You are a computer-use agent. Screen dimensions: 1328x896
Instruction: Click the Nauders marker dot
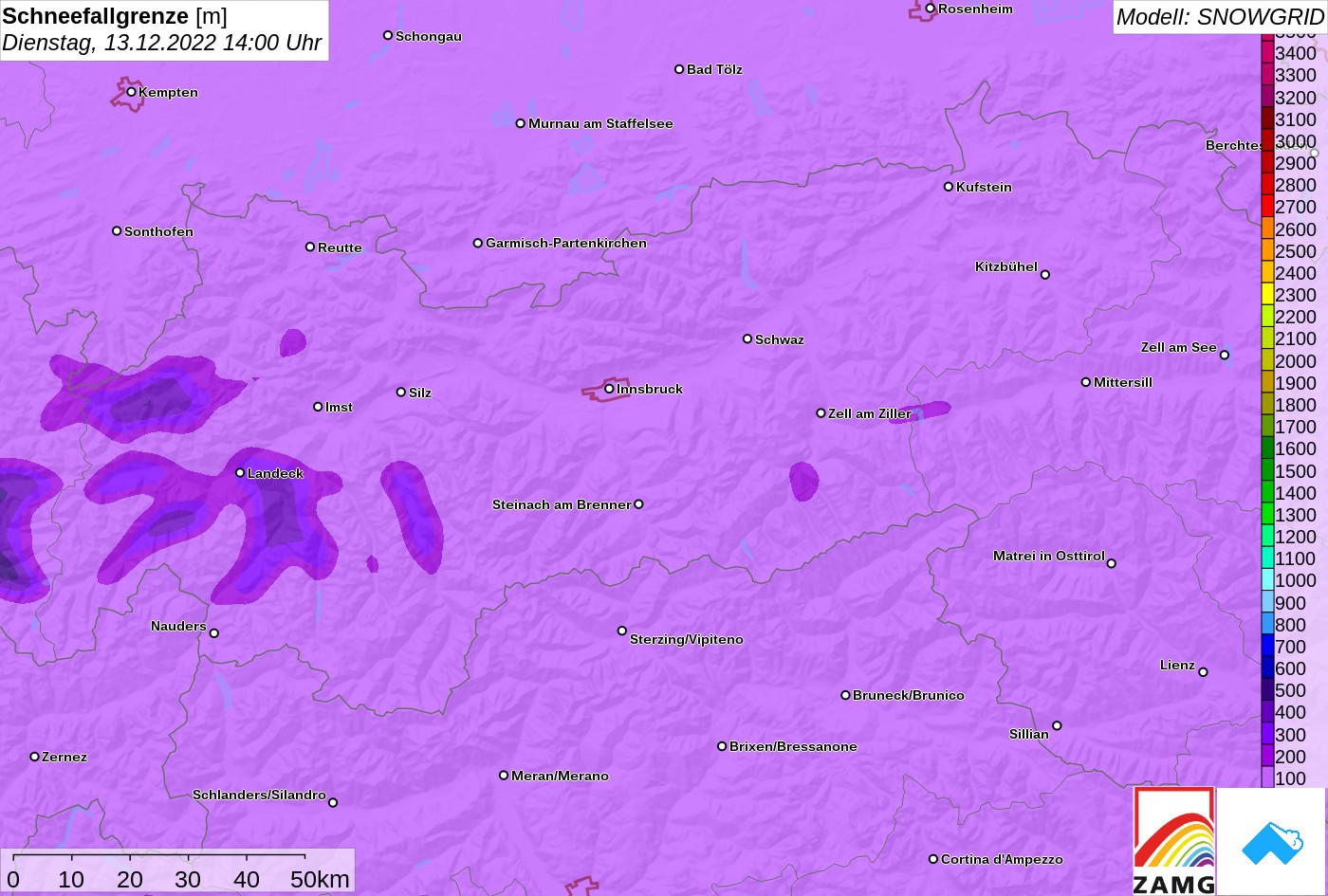[213, 633]
